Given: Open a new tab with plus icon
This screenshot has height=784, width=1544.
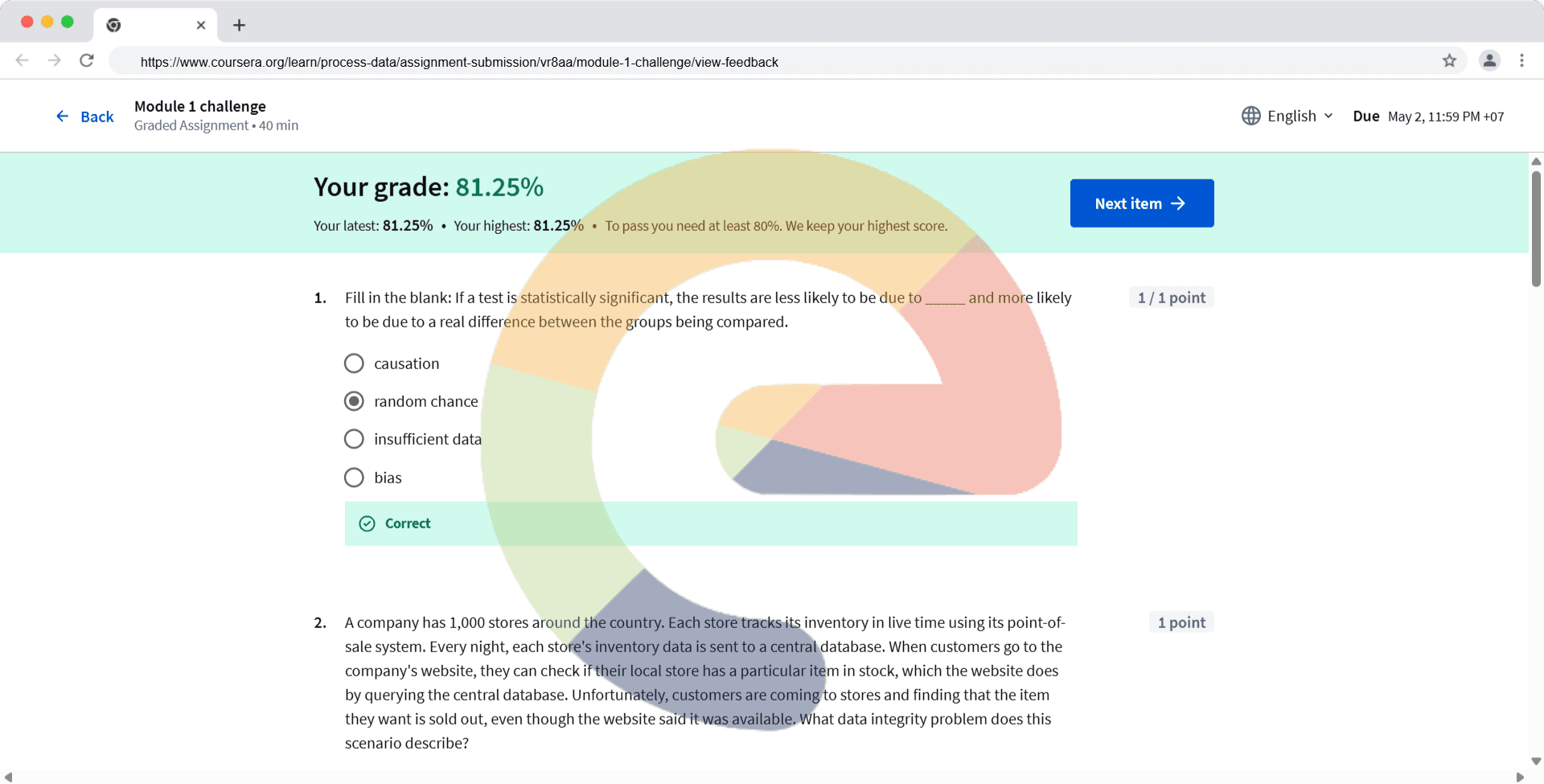Looking at the screenshot, I should coord(239,25).
